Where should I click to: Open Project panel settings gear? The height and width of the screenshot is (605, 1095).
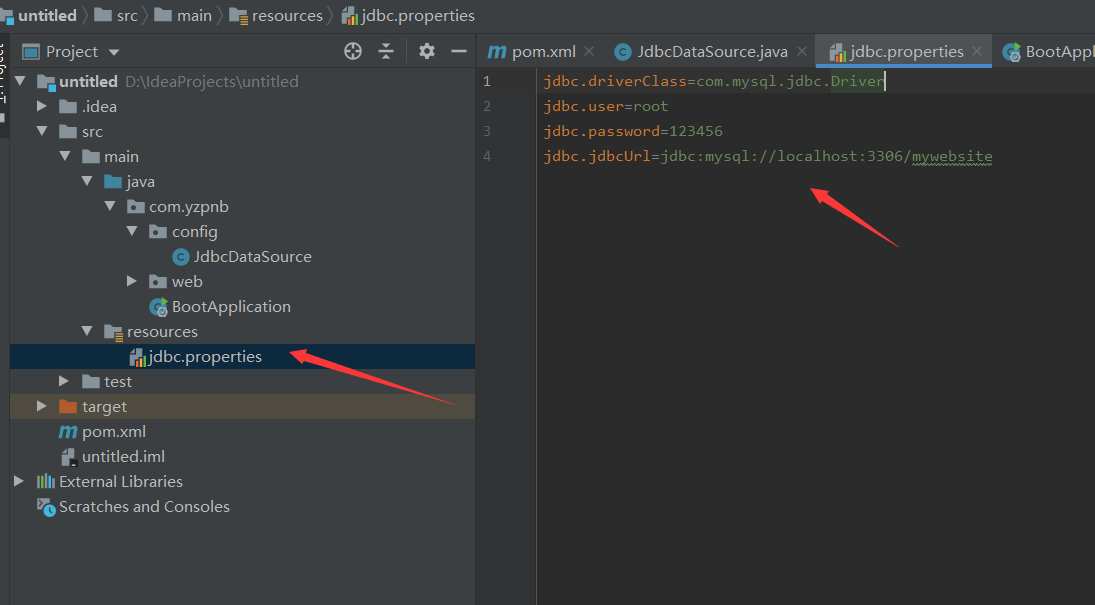coord(426,51)
